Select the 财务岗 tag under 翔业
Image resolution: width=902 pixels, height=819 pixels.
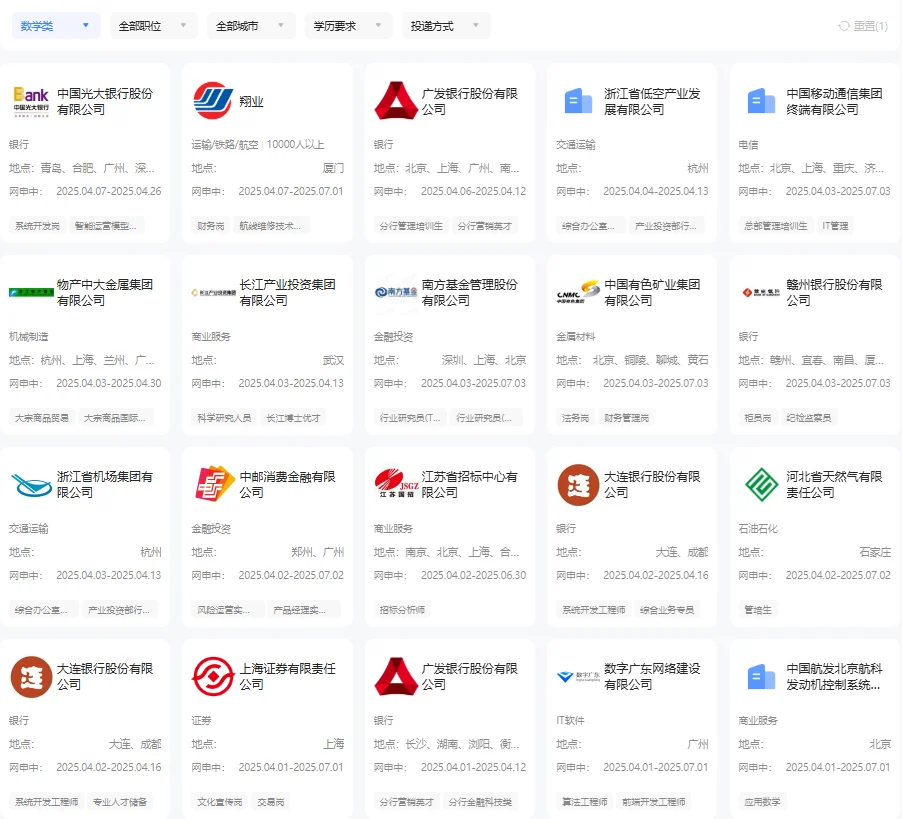(211, 226)
